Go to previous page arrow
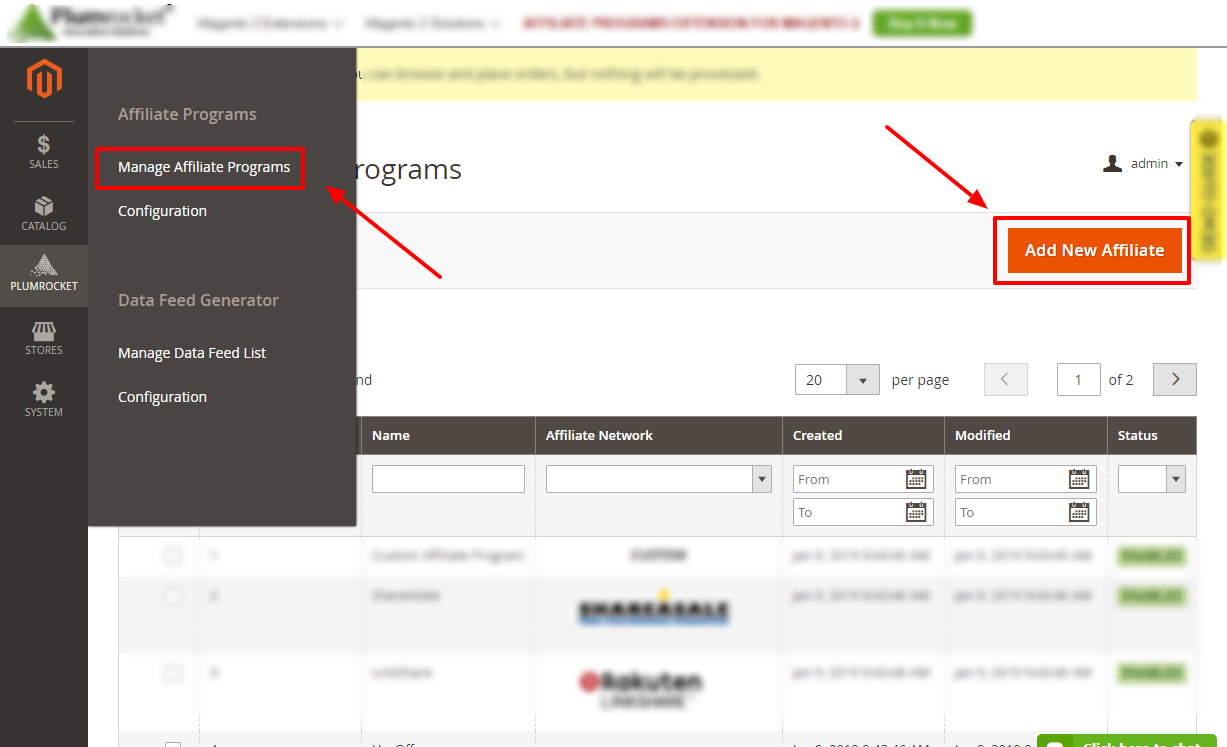 1006,380
